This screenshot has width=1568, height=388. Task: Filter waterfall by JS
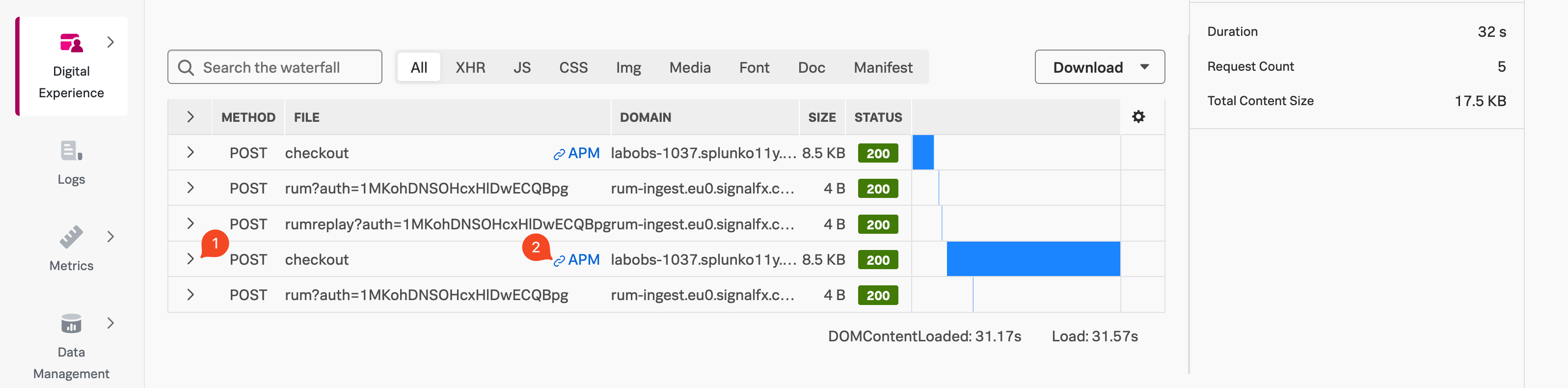[522, 68]
